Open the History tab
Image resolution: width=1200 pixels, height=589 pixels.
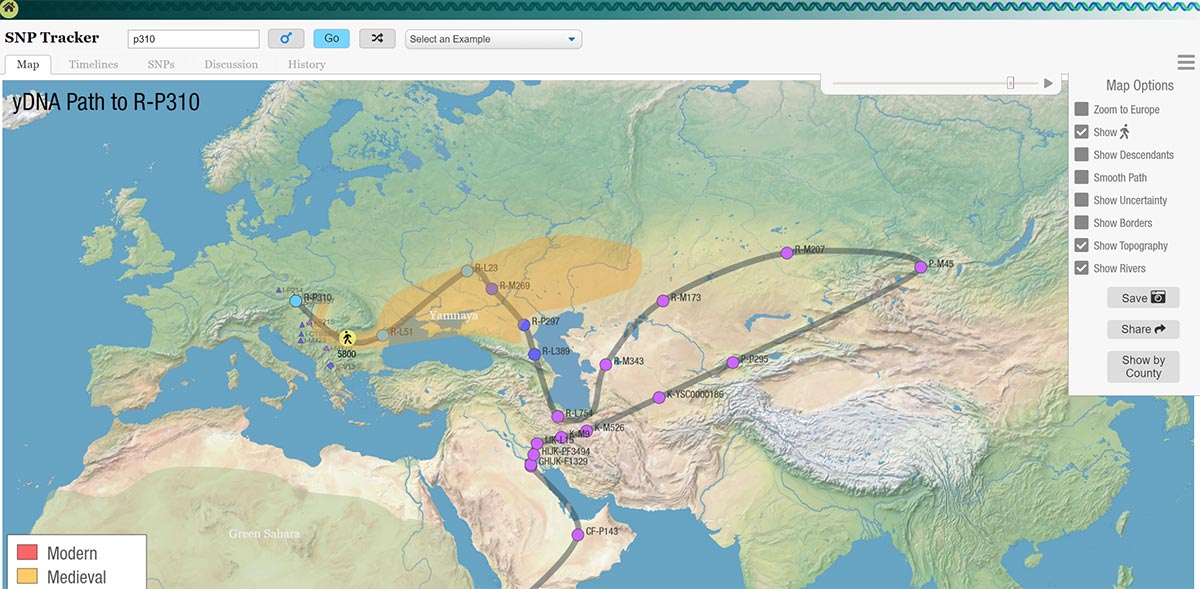click(306, 64)
